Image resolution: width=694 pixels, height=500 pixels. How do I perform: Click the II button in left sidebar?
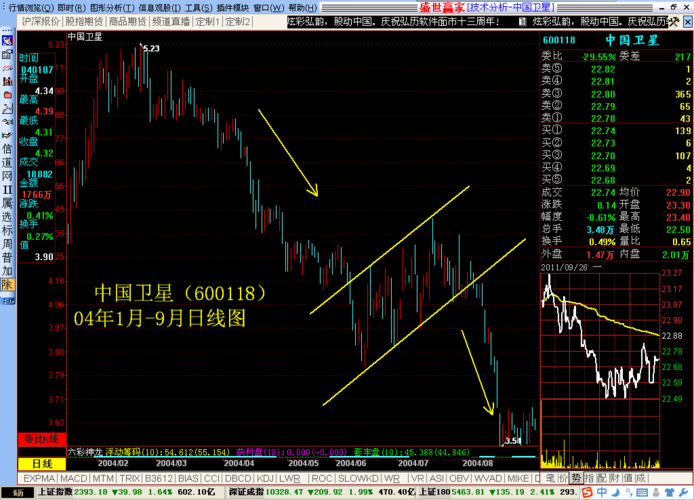pos(7,189)
